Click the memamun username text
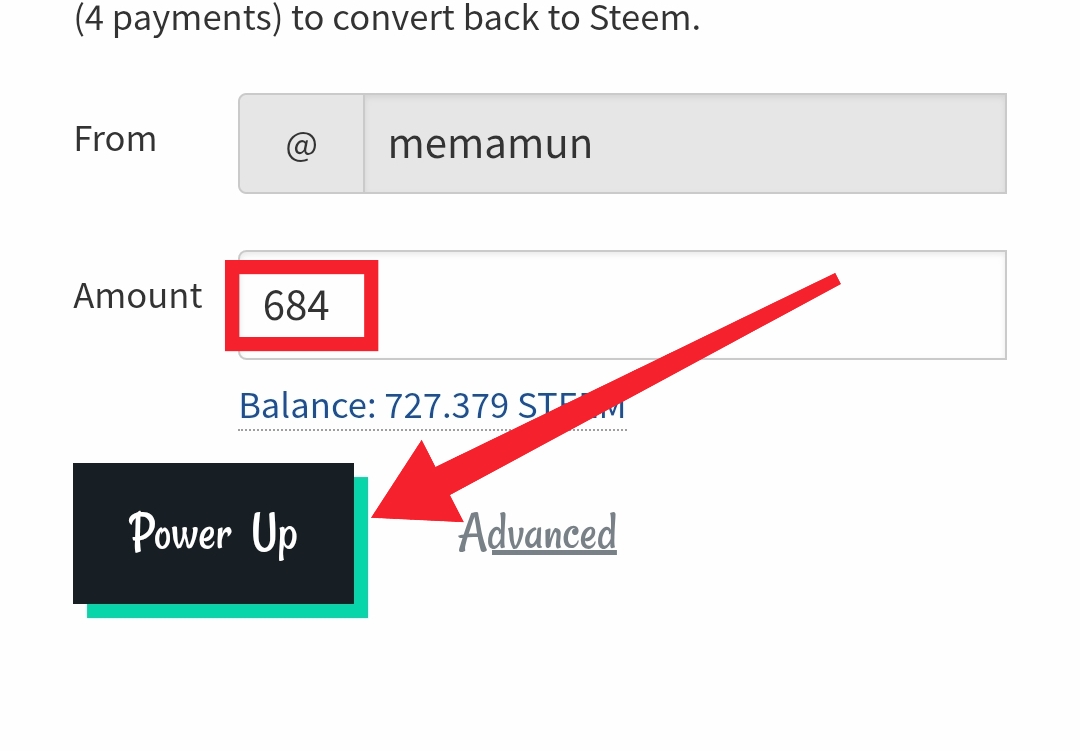The height and width of the screenshot is (751, 1080). click(x=490, y=144)
